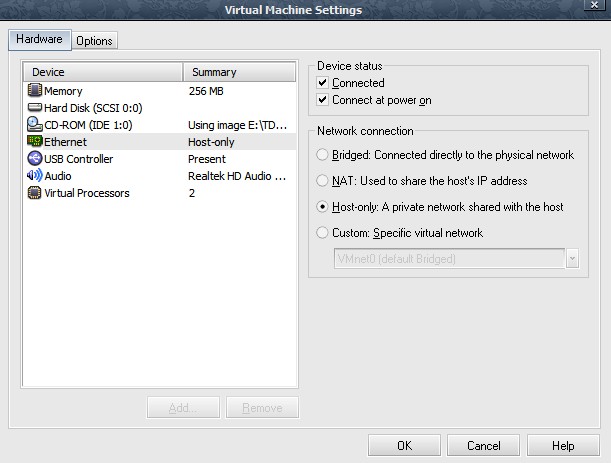The height and width of the screenshot is (463, 611).
Task: Click the Cancel button
Action: pyautogui.click(x=483, y=445)
